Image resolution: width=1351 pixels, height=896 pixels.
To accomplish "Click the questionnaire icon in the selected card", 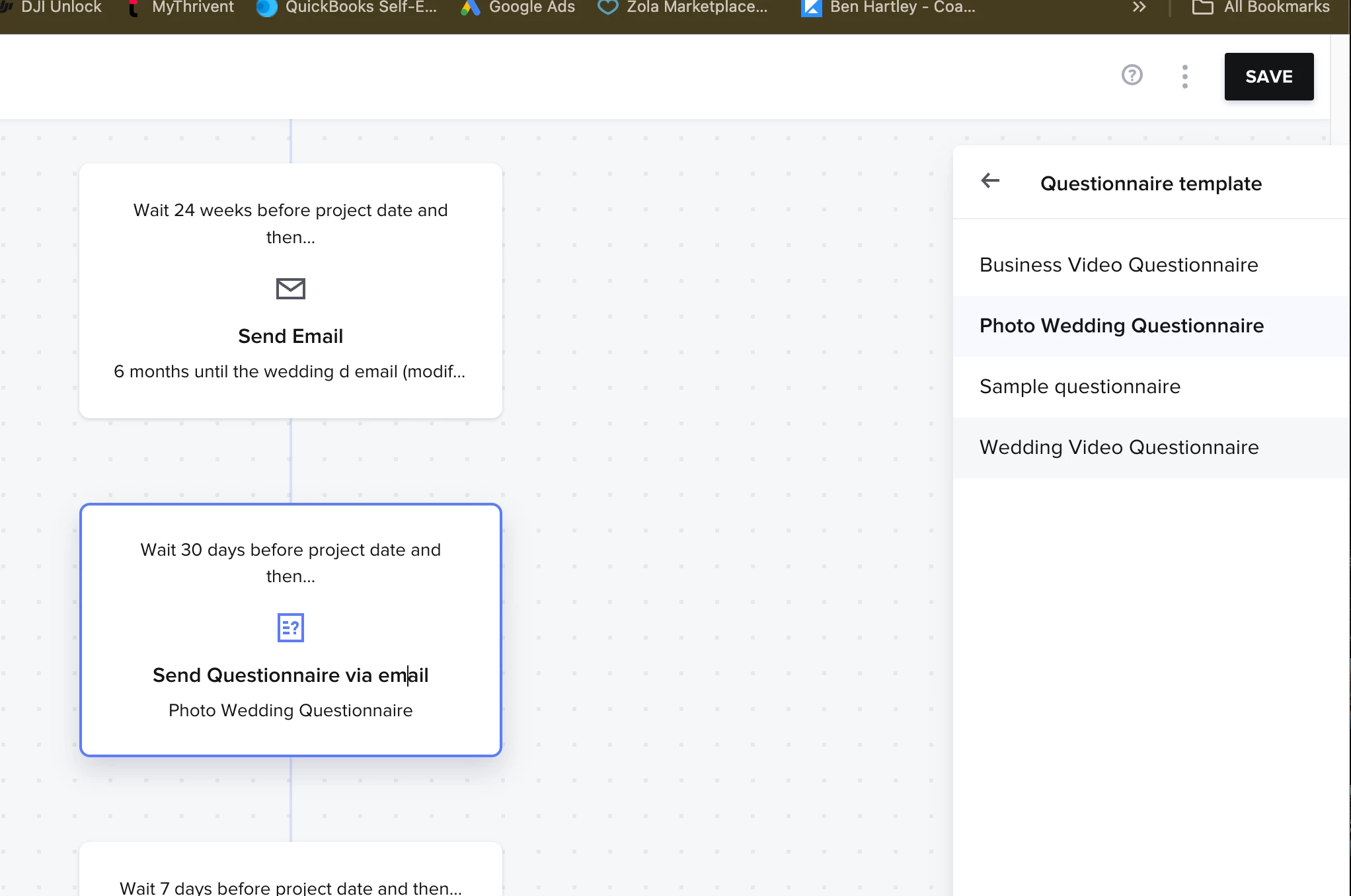I will (290, 628).
